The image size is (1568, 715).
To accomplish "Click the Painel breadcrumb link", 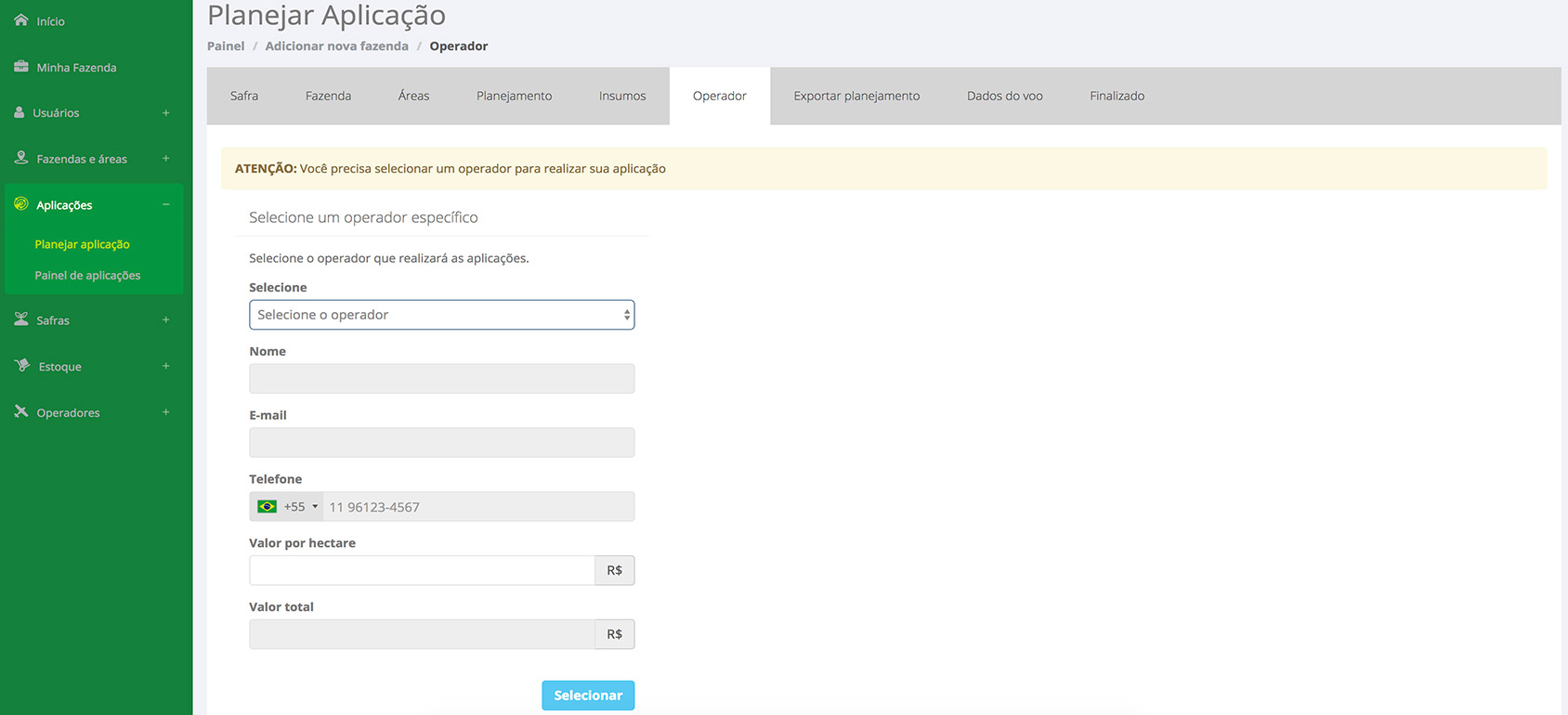I will click(226, 46).
